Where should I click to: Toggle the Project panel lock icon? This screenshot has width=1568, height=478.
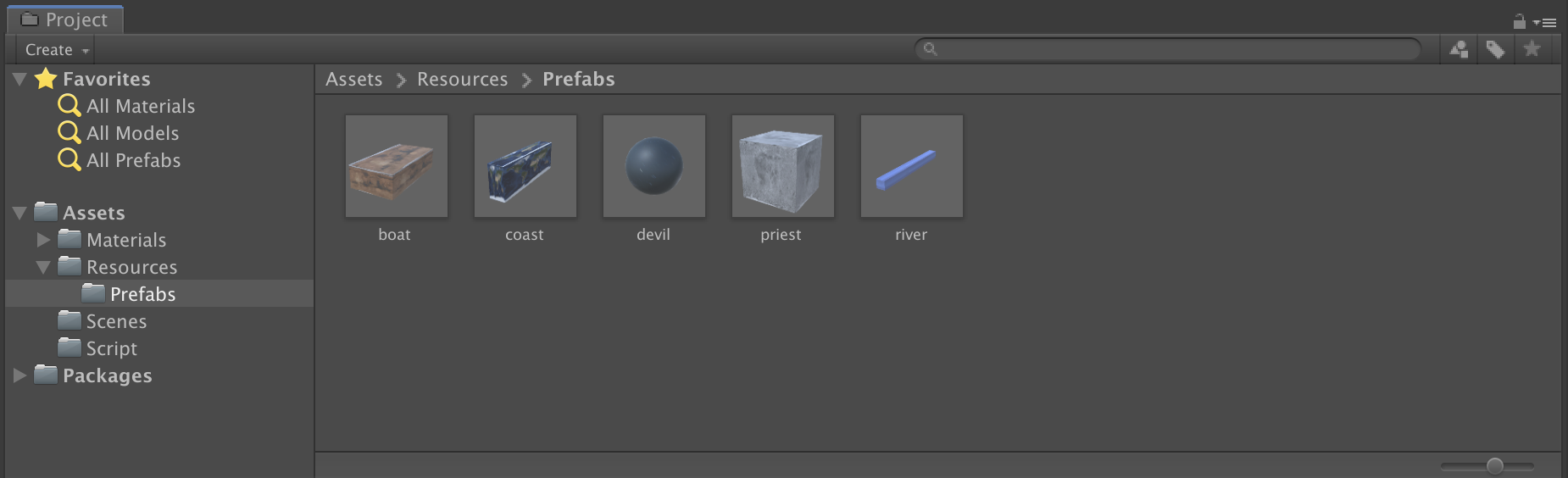pos(1519,21)
